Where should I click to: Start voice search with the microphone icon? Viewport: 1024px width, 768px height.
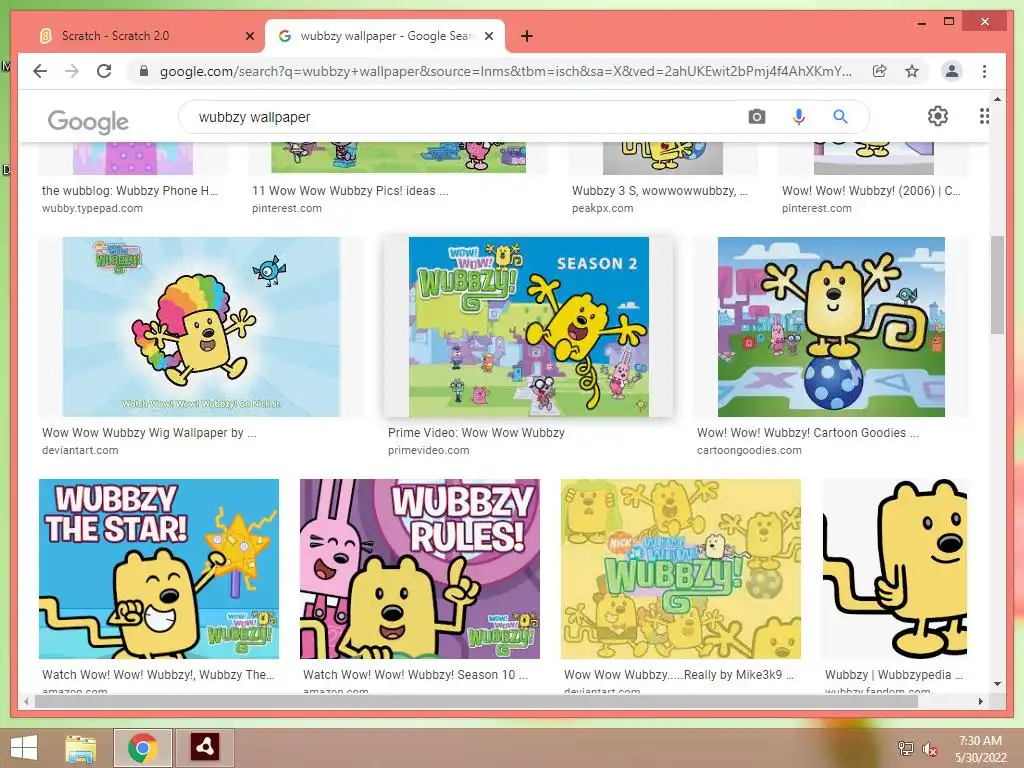pyautogui.click(x=798, y=117)
